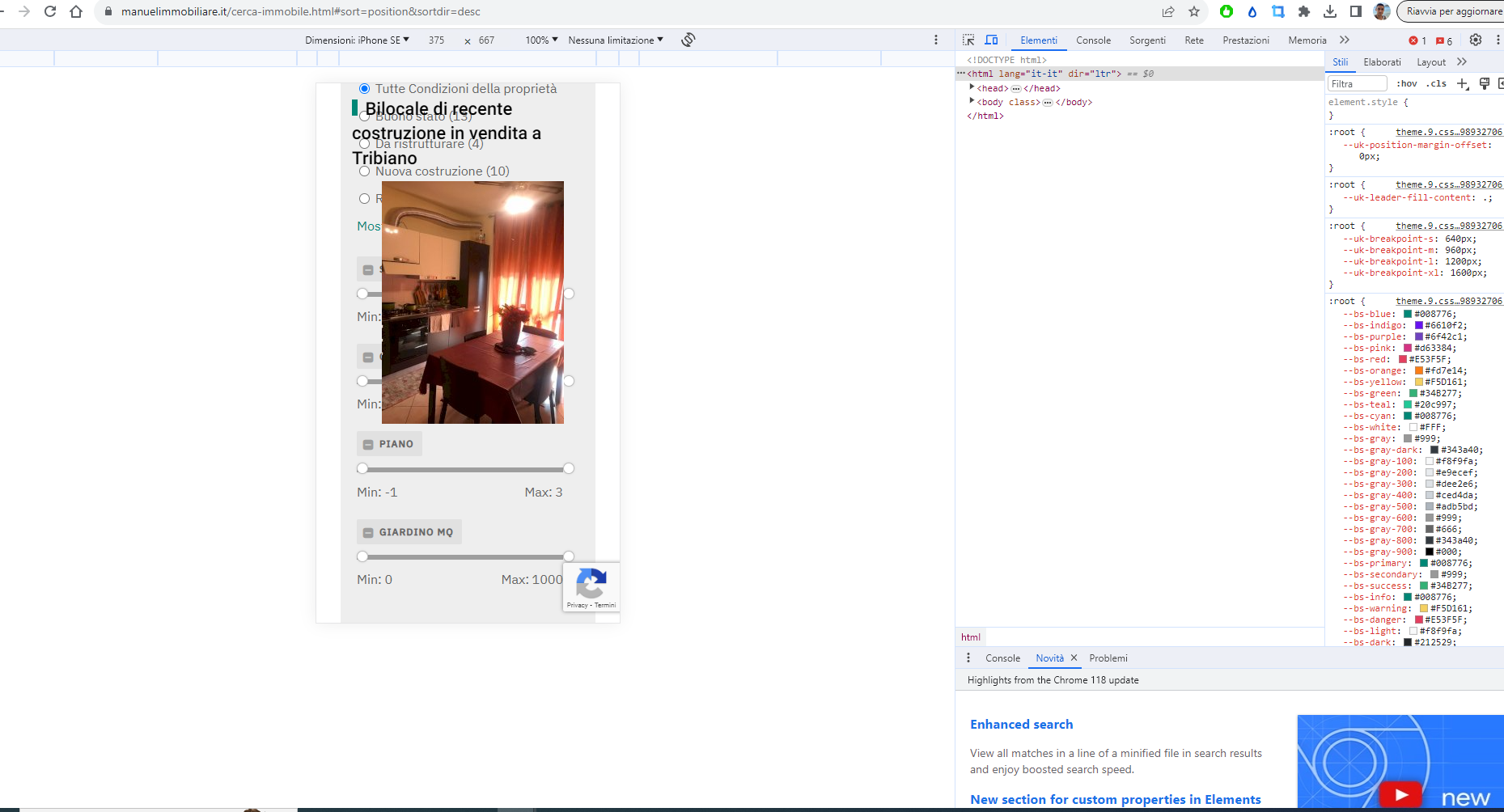Click the reload page icon
The image size is (1504, 812).
coord(50,11)
